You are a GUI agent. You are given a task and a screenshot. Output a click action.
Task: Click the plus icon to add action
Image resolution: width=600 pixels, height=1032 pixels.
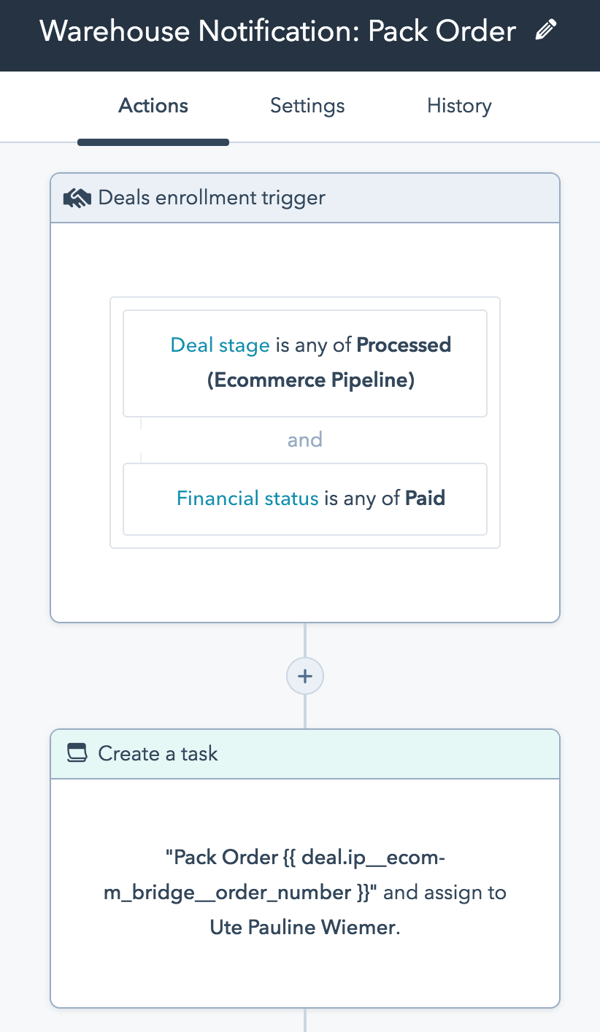pyautogui.click(x=305, y=677)
